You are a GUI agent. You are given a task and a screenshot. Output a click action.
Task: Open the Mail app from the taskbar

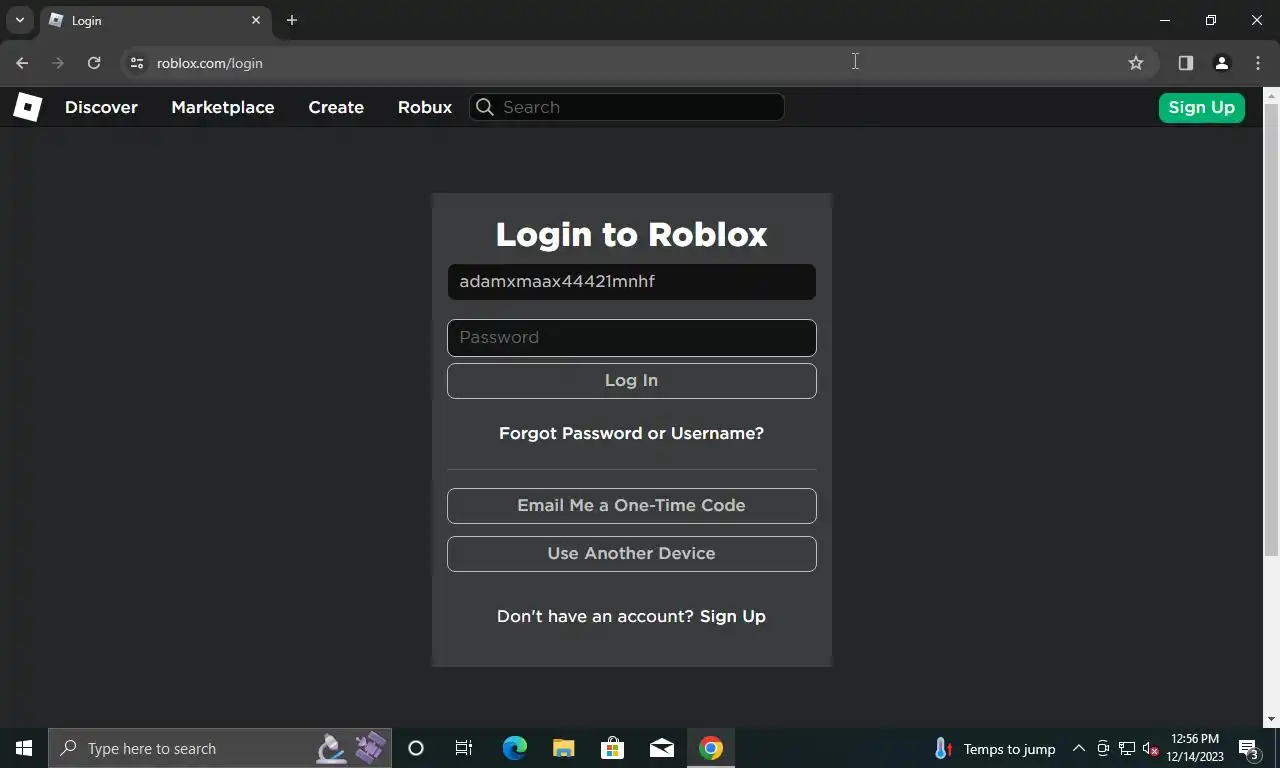661,748
